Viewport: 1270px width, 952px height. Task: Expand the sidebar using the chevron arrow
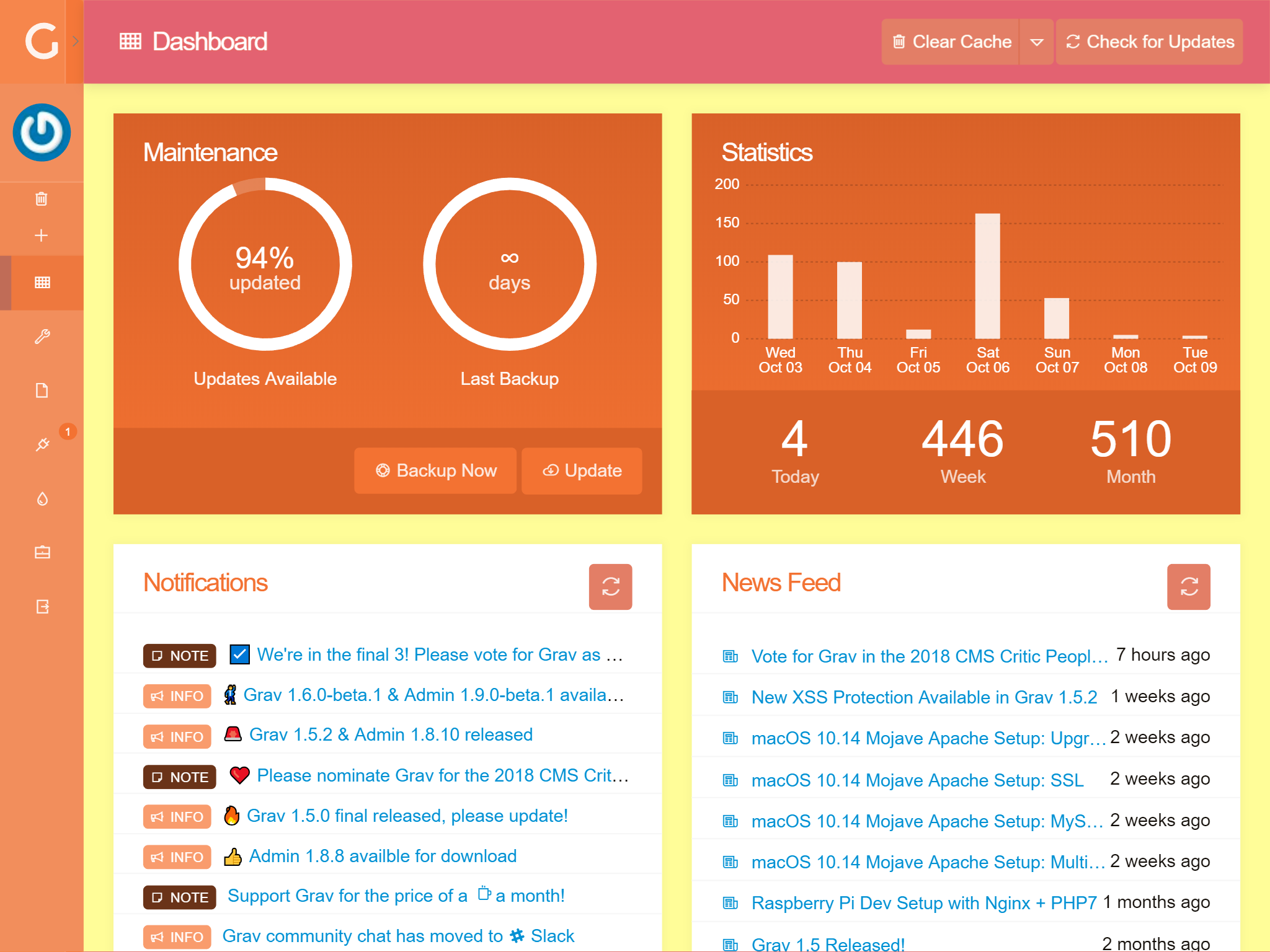[x=76, y=42]
